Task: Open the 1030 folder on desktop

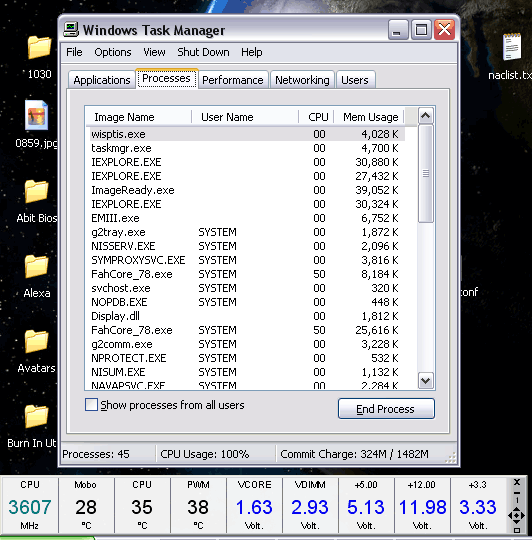Action: 39,47
